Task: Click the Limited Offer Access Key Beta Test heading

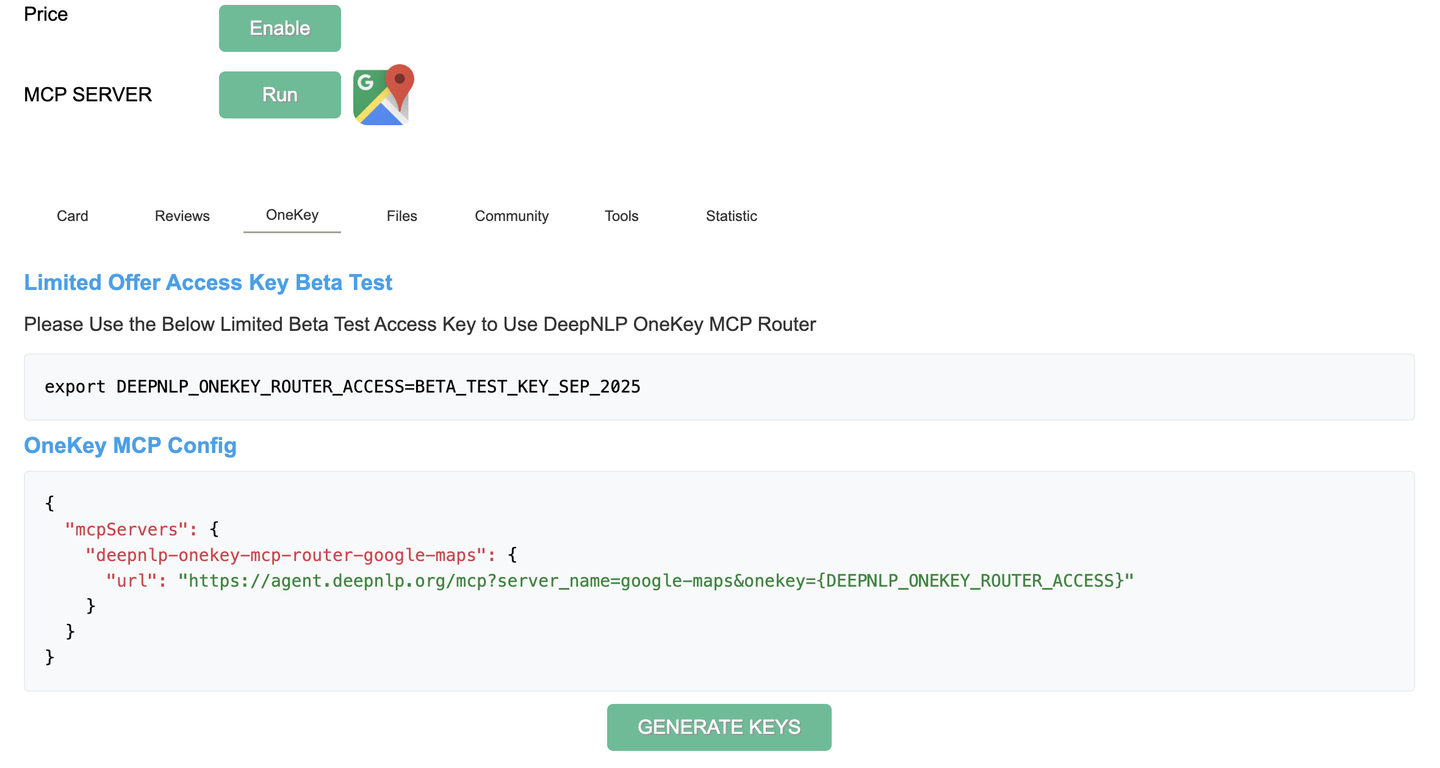Action: (x=208, y=282)
